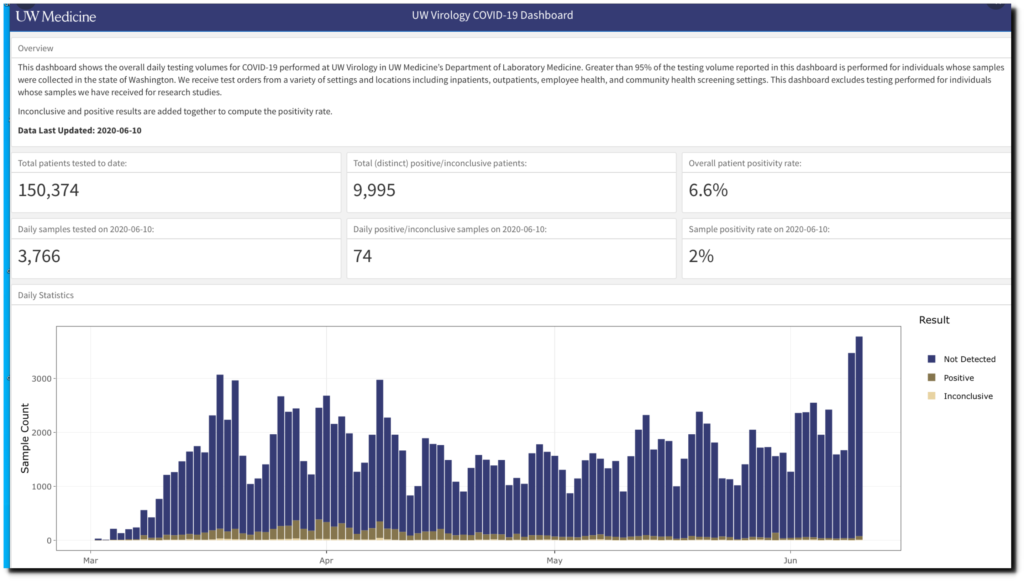Click the Data Last Updated: 2020-06-10 text
1024x581 pixels.
80,131
